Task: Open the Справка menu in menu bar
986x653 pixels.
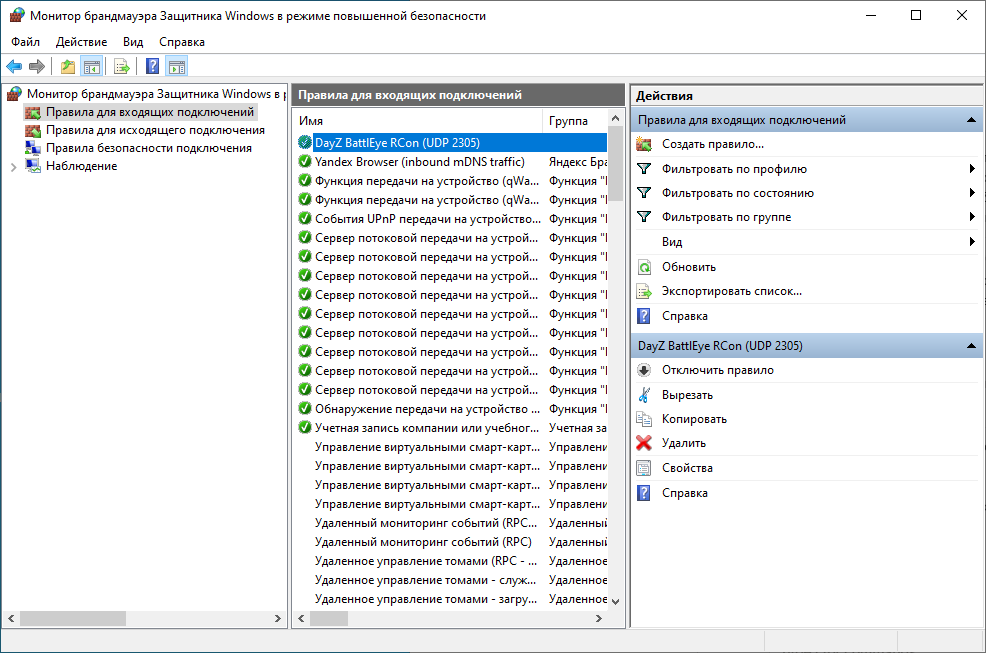Action: click(182, 42)
